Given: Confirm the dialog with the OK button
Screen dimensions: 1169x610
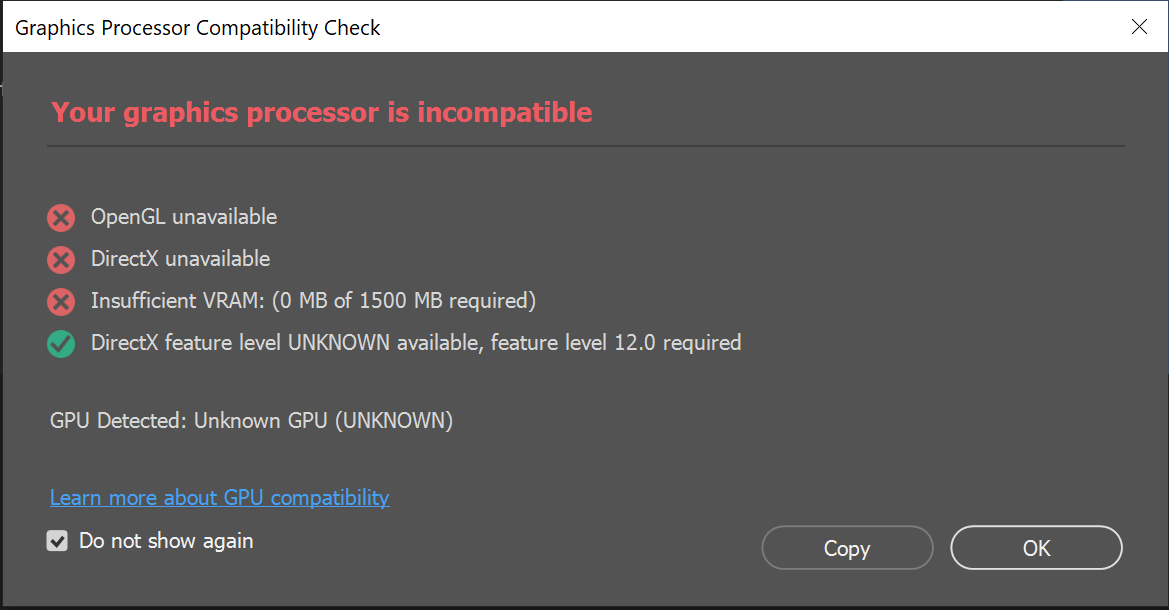Looking at the screenshot, I should pyautogui.click(x=1036, y=548).
